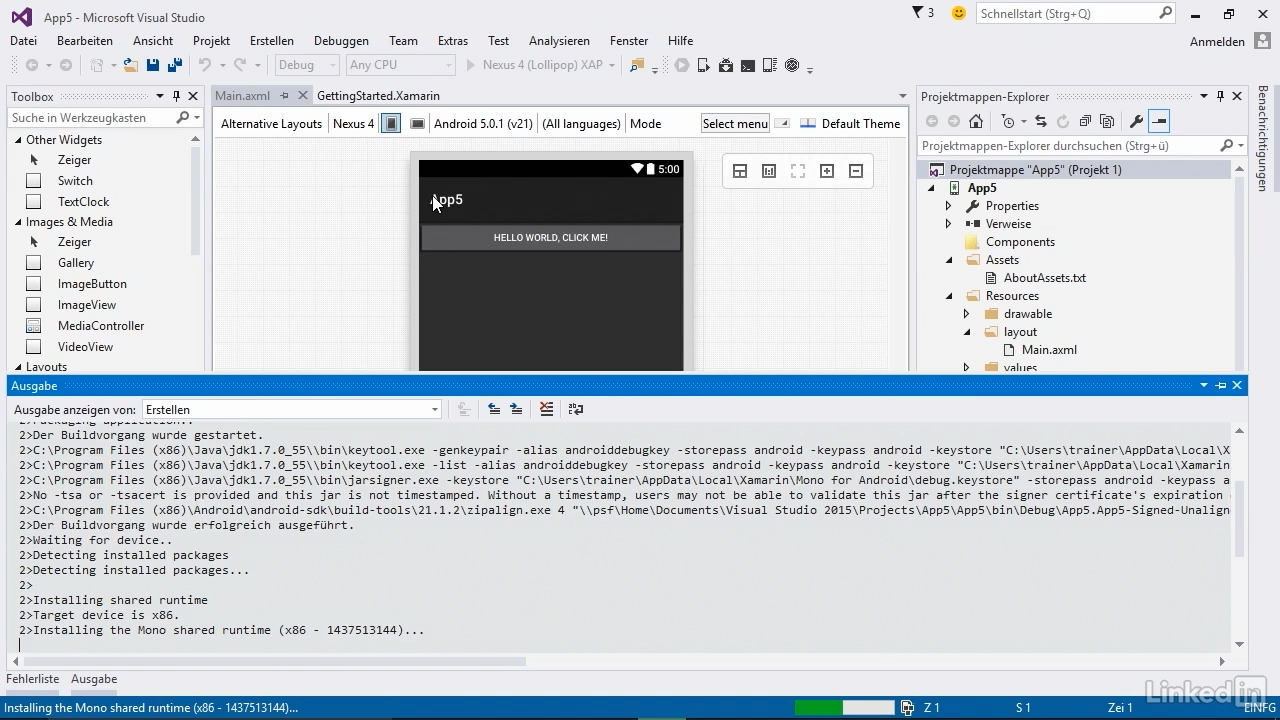The image size is (1280, 720).
Task: Click the horizontal scrollbar thumb of Ausgabe
Action: pyautogui.click(x=274, y=661)
